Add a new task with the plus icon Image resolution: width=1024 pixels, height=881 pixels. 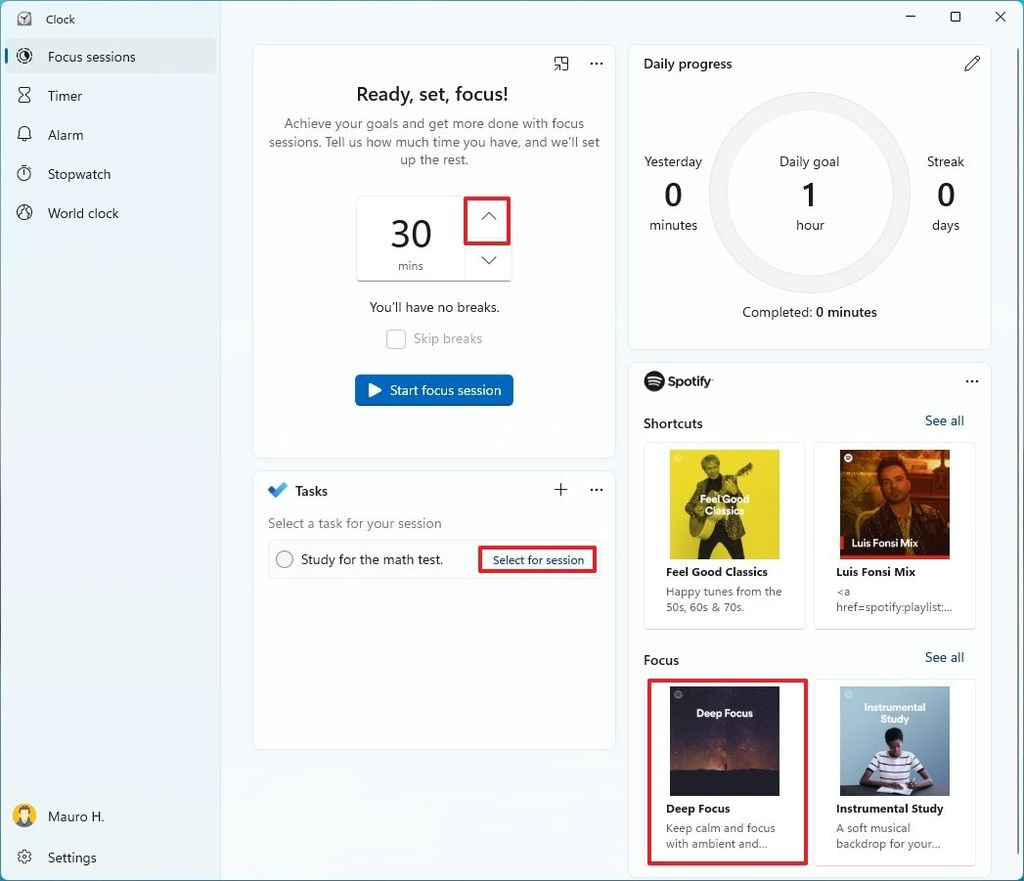561,490
